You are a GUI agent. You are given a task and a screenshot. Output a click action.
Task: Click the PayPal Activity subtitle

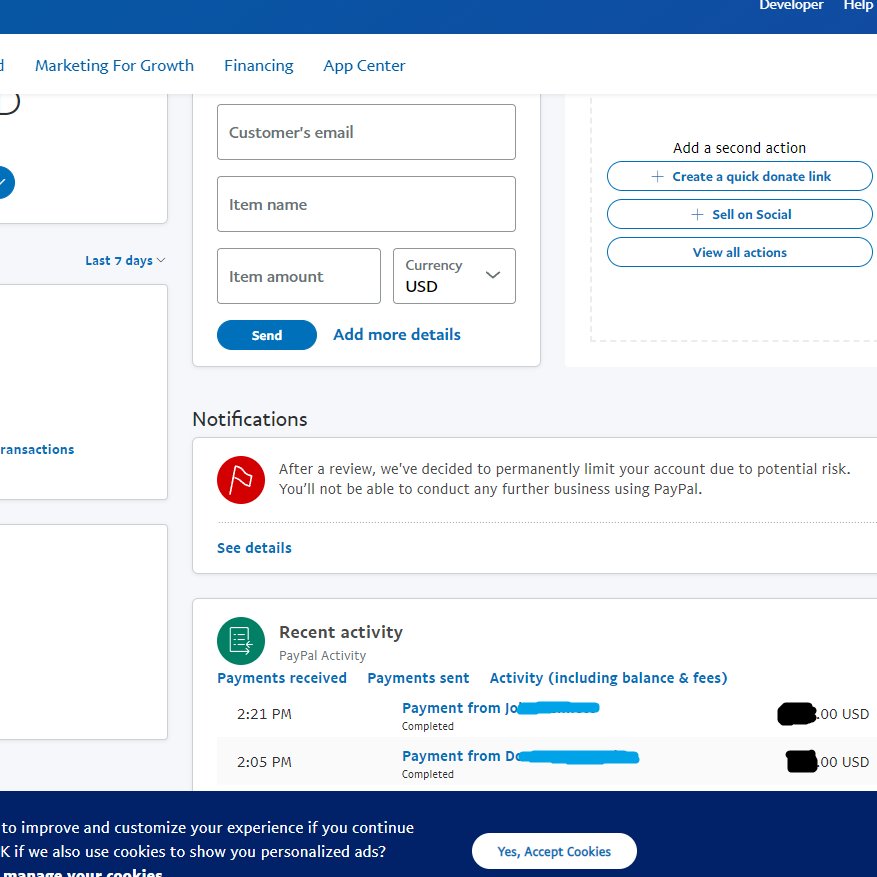(322, 656)
